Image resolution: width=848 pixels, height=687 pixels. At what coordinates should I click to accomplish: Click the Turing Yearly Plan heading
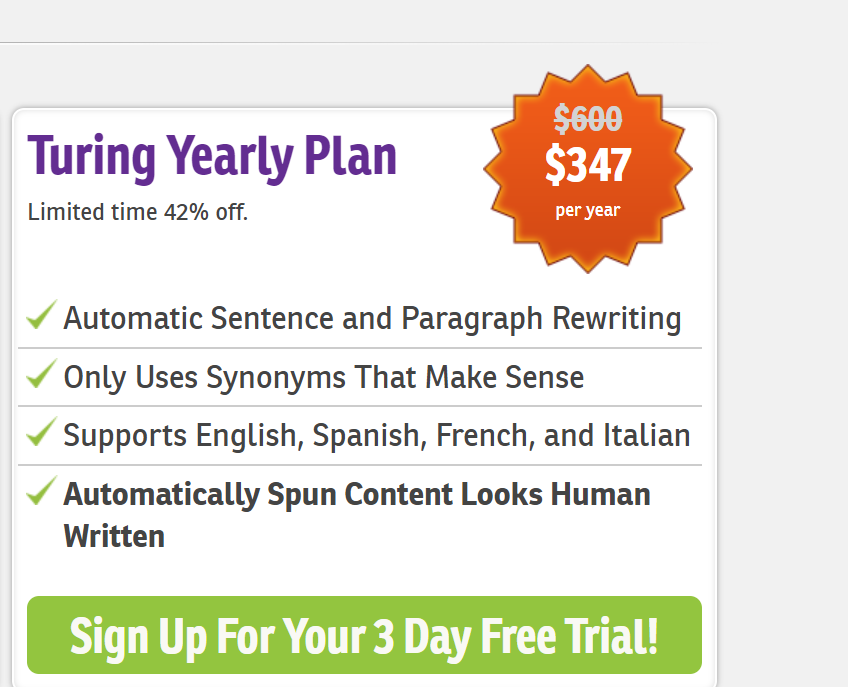click(212, 157)
